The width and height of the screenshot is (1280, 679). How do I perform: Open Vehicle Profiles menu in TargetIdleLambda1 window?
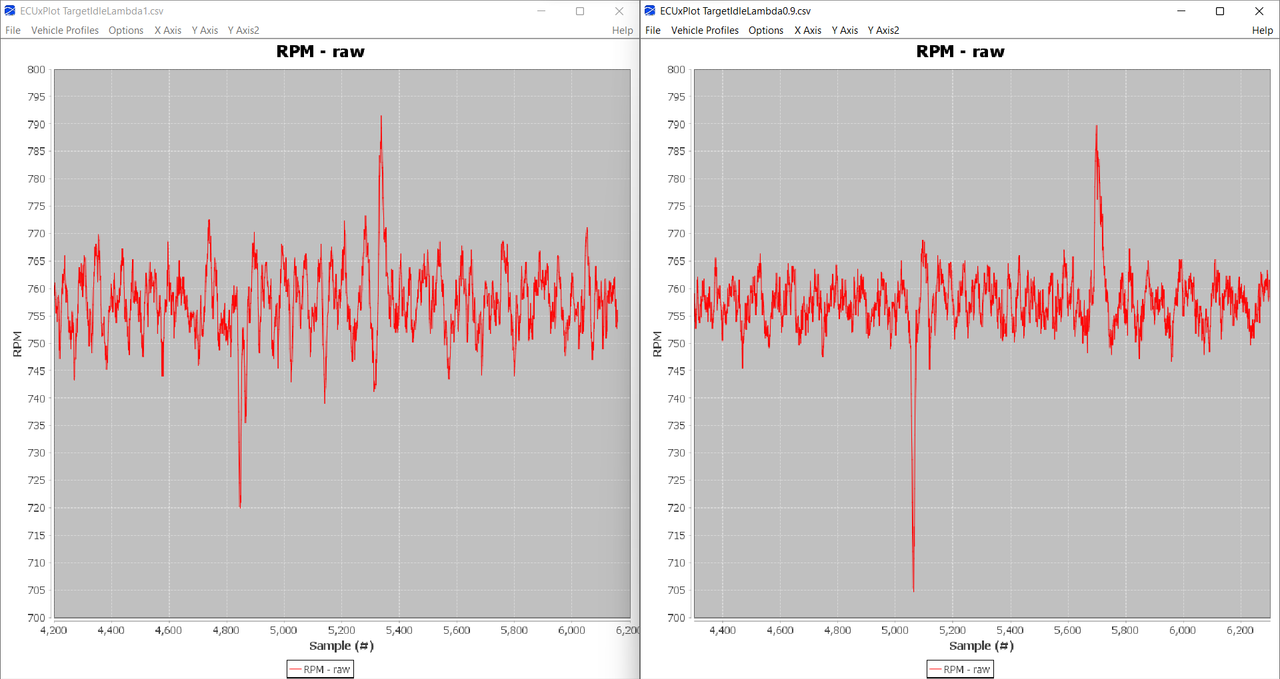(x=65, y=30)
